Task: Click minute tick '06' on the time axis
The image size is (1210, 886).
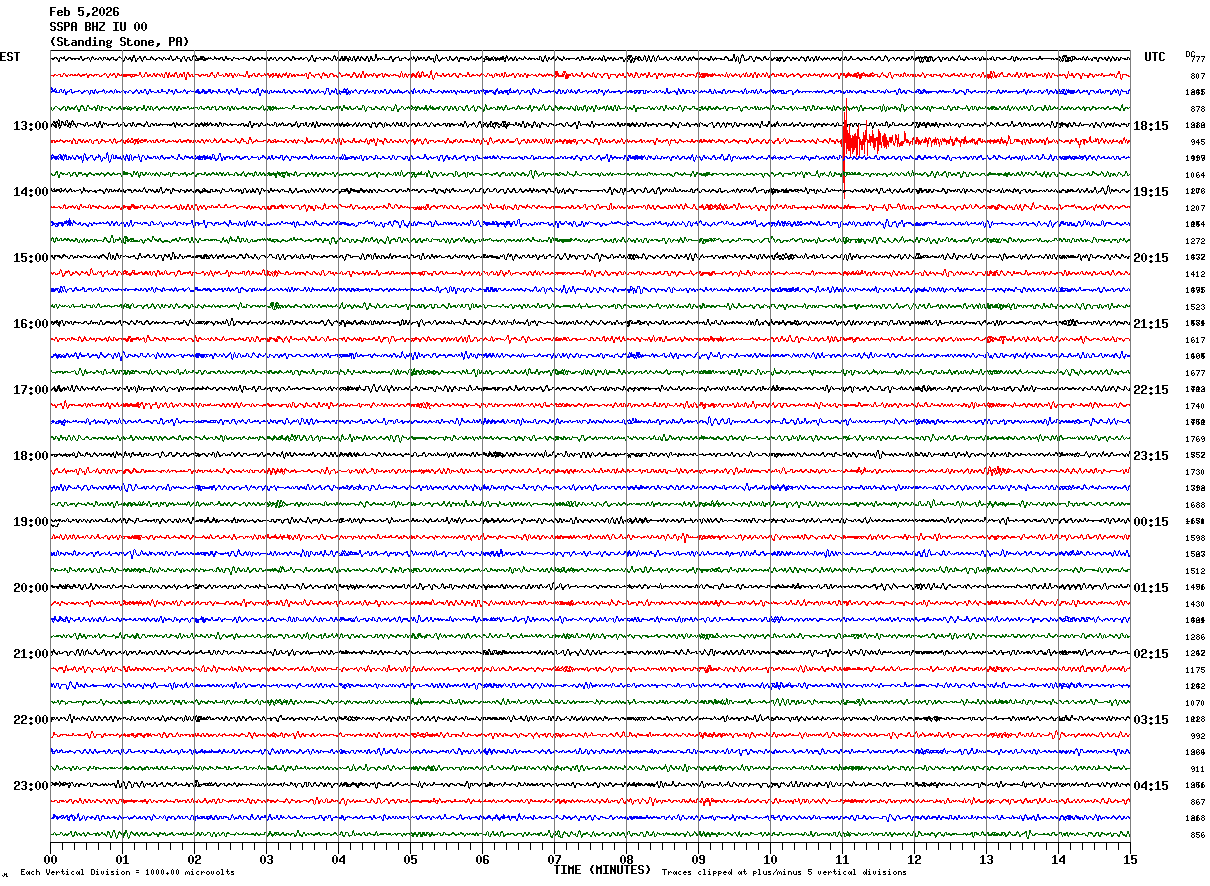Action: (x=482, y=859)
